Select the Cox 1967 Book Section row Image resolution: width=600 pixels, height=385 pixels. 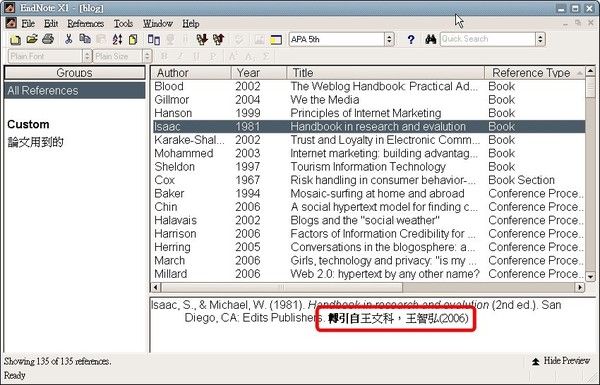(x=368, y=180)
